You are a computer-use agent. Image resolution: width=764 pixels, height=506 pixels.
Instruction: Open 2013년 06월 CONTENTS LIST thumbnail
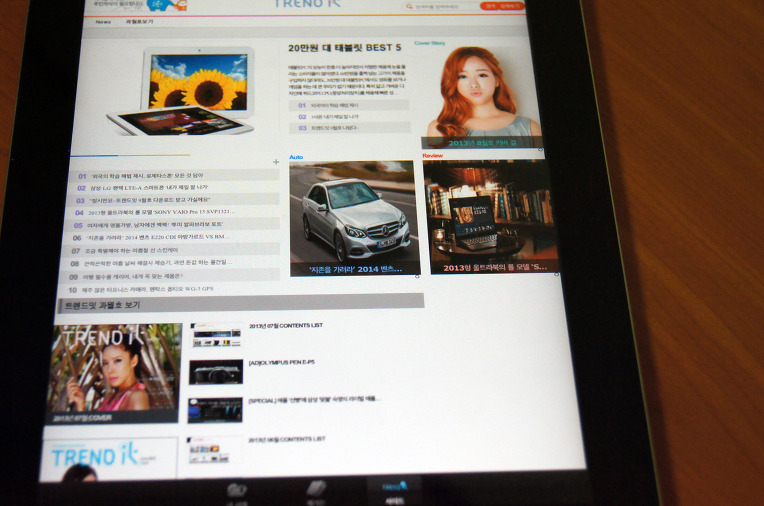pyautogui.click(x=210, y=451)
